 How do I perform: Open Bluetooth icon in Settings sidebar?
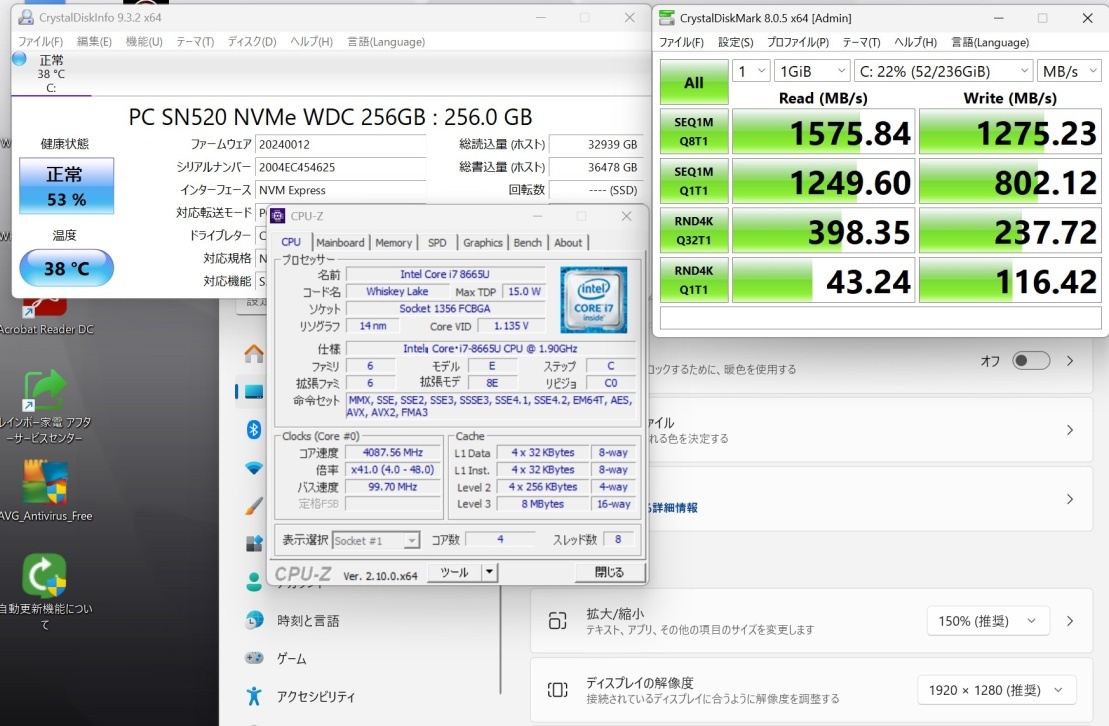click(x=253, y=430)
